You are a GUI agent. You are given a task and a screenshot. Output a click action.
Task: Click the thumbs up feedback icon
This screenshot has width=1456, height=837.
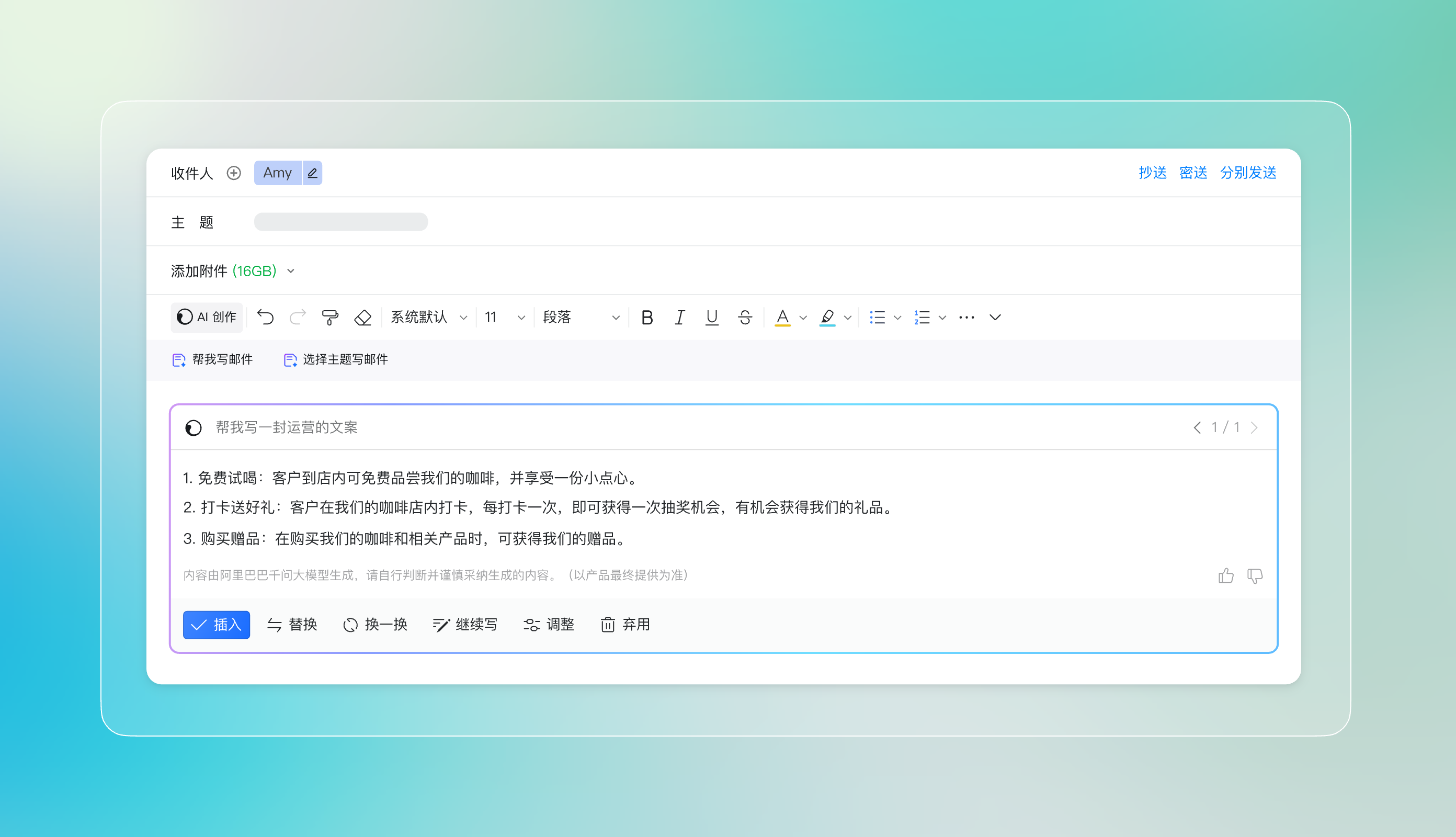(1225, 575)
